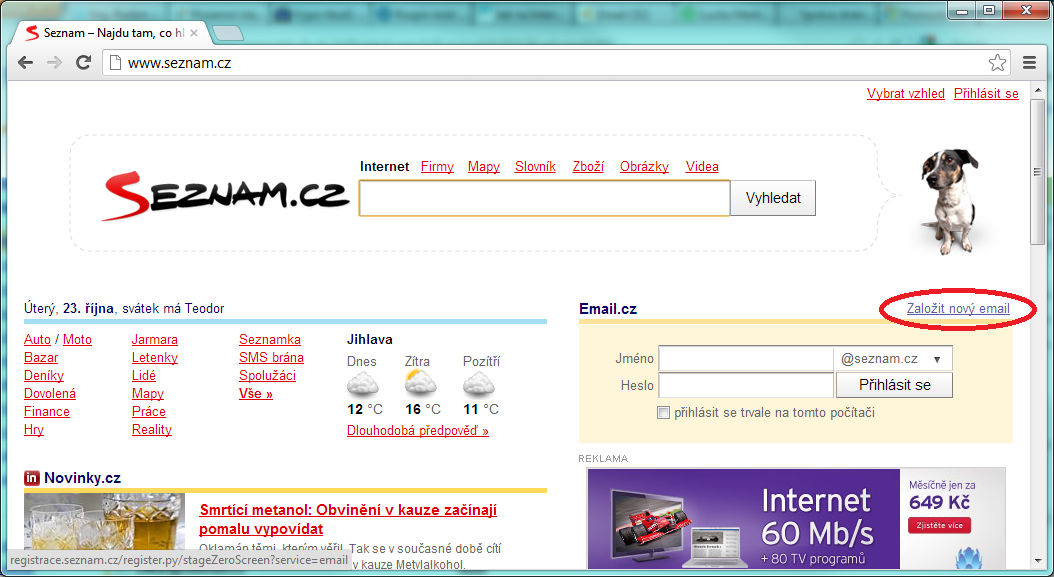Image resolution: width=1054 pixels, height=577 pixels.
Task: Open Mapy link in services list
Action: [x=148, y=393]
